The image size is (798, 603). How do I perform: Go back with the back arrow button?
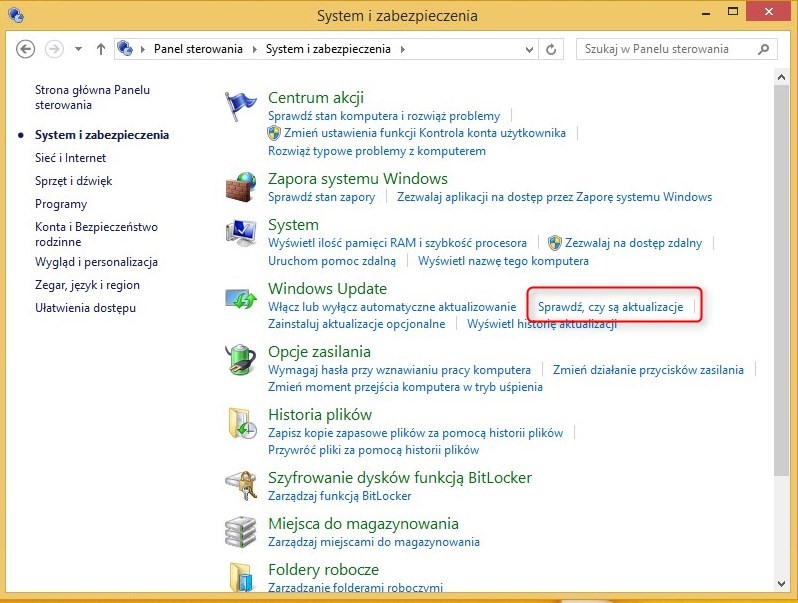pos(26,49)
